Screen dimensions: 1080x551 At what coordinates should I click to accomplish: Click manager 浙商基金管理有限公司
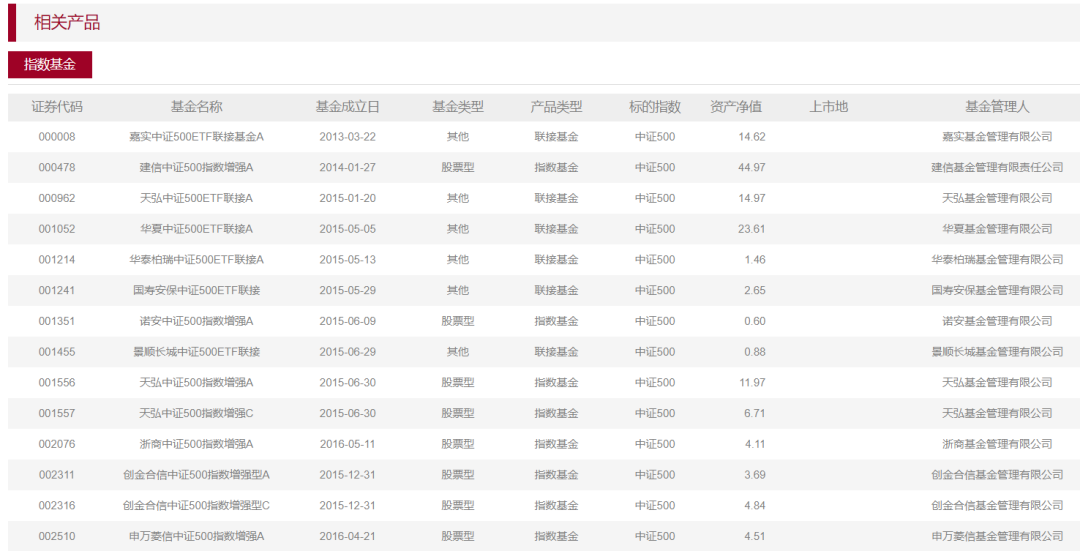coord(997,444)
